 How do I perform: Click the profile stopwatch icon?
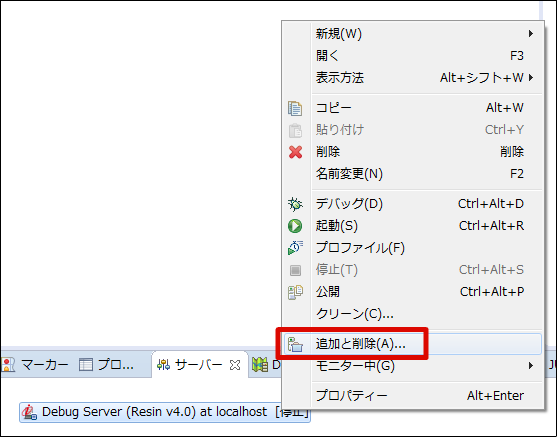click(295, 248)
